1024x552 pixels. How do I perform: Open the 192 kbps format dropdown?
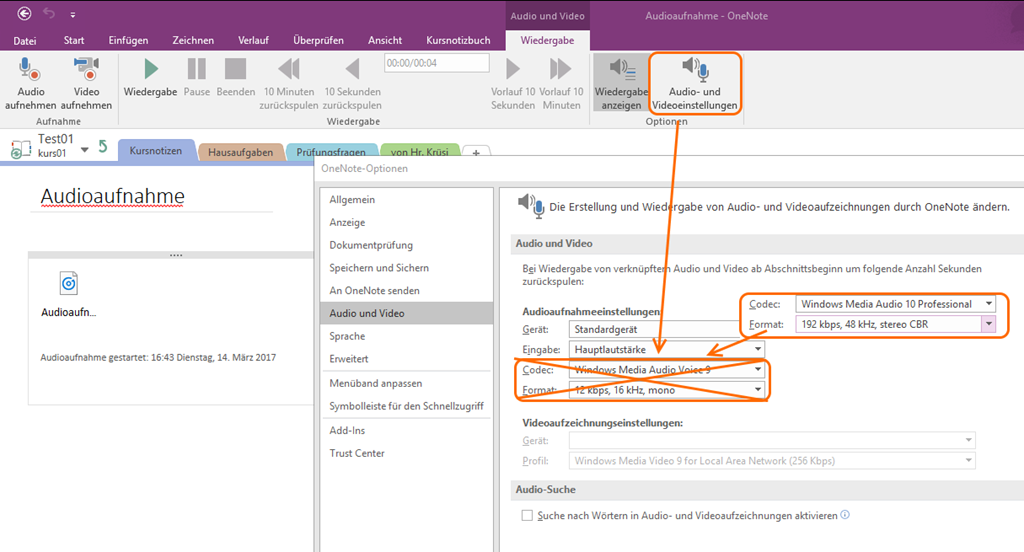[x=988, y=324]
